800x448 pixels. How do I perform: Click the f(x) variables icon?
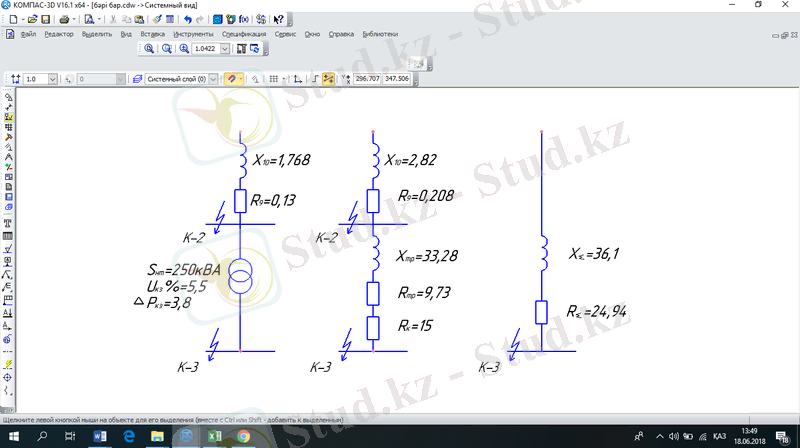click(x=245, y=19)
